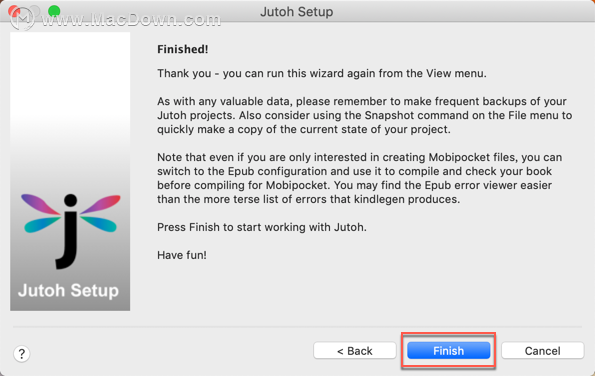Click the paragraph about frequent backups

tap(365, 115)
